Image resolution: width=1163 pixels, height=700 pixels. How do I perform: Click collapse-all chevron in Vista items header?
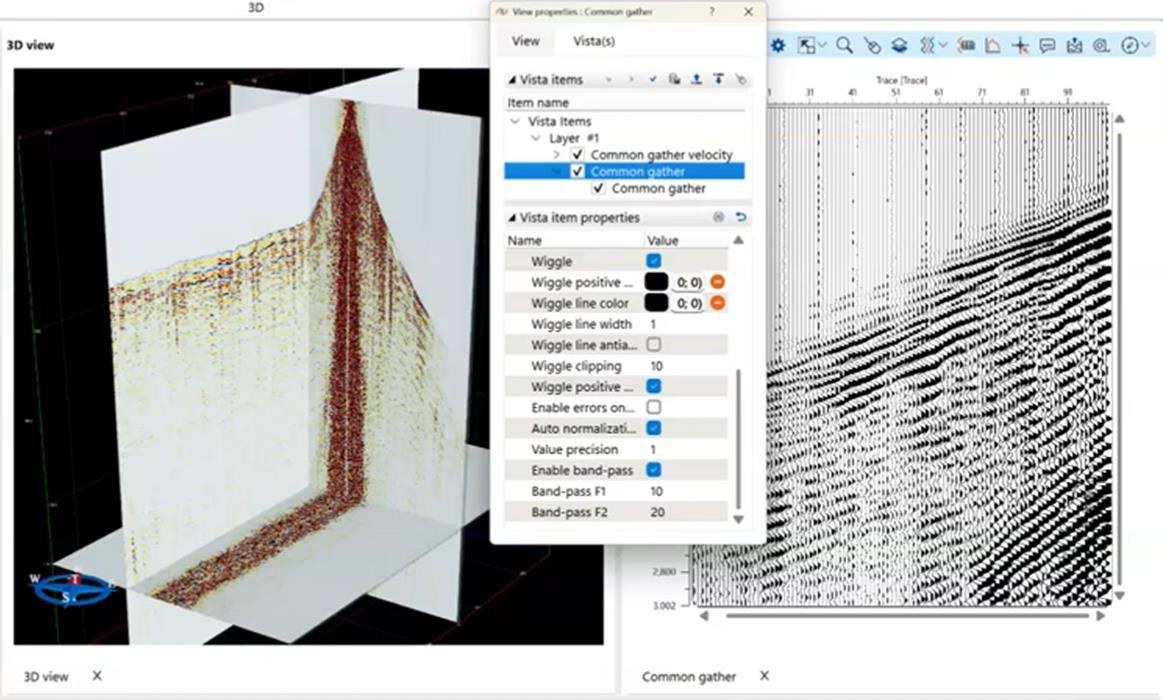[609, 79]
